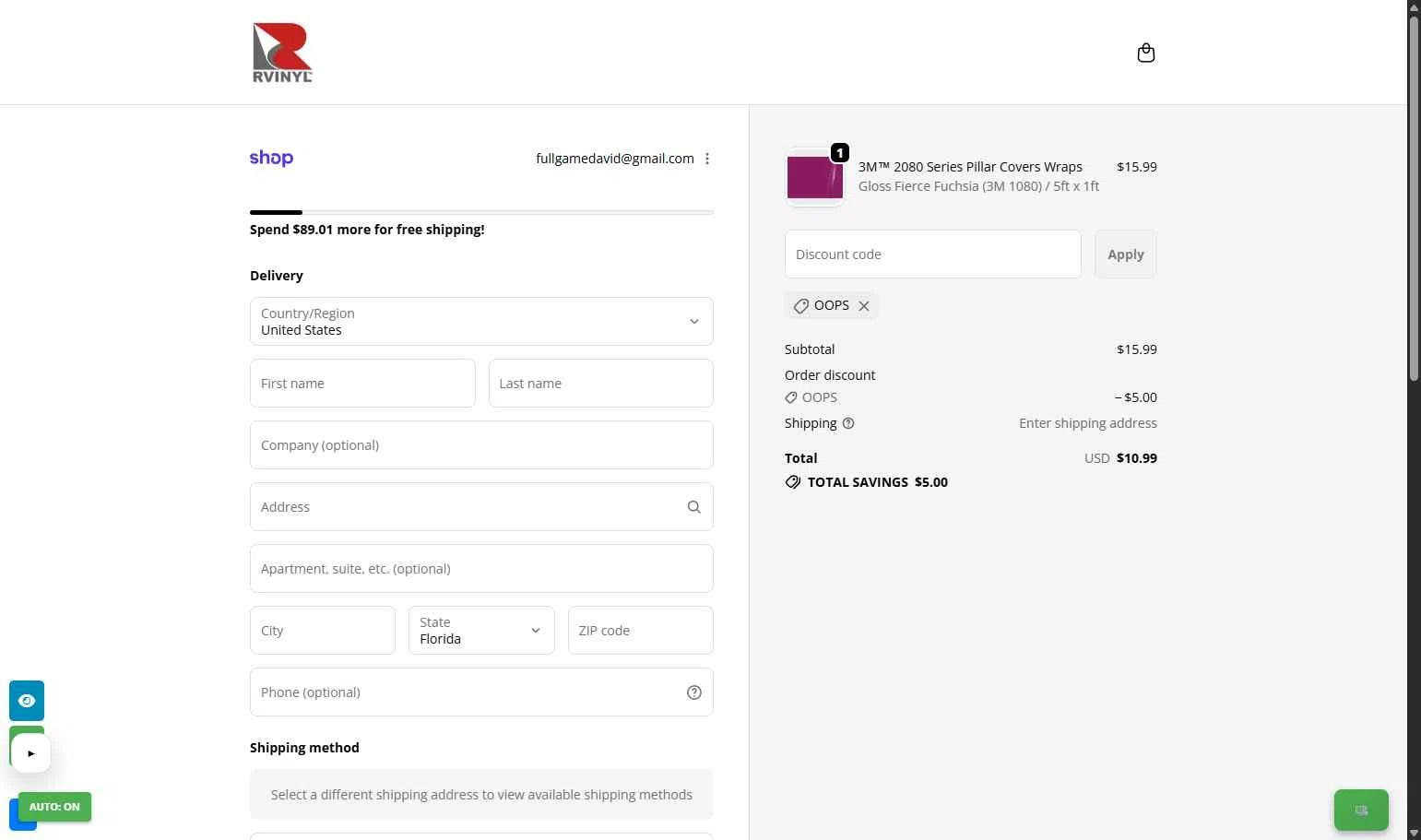
Task: Click the address search magnifier icon
Action: click(694, 507)
